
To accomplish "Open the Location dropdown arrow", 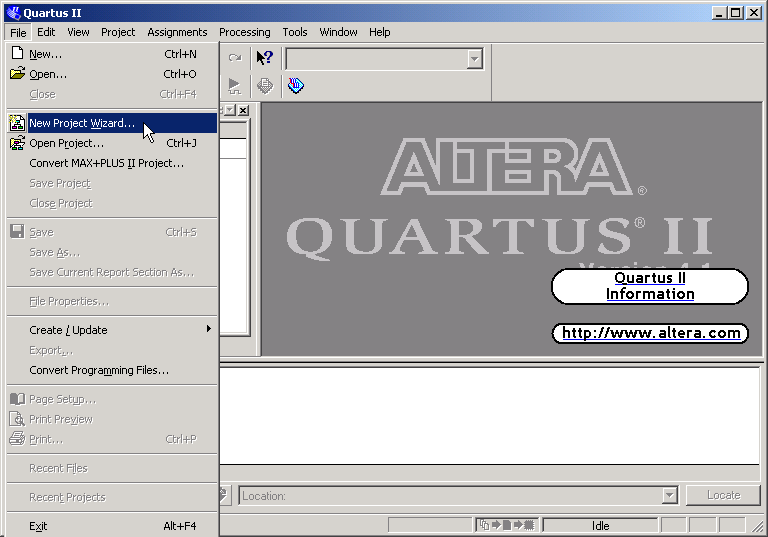I will [x=670, y=496].
